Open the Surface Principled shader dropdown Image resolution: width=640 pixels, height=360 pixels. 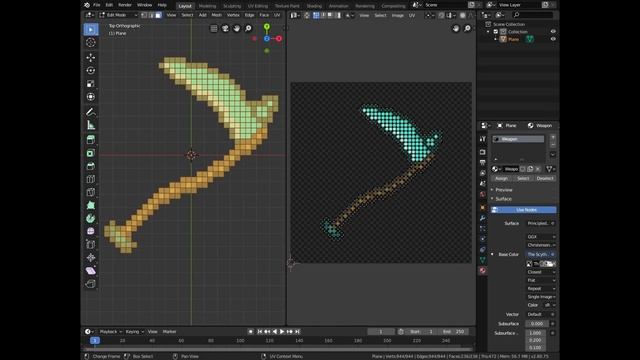click(x=540, y=223)
